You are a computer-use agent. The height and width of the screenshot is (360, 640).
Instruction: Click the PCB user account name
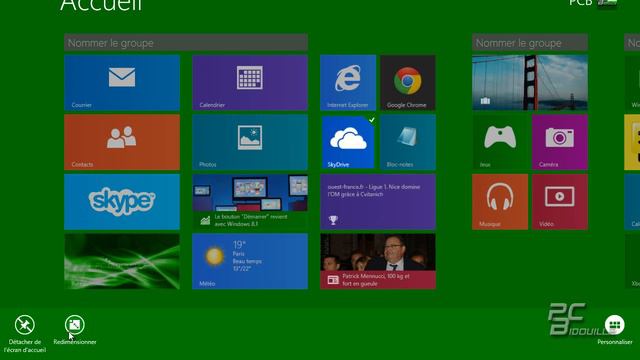[x=580, y=3]
